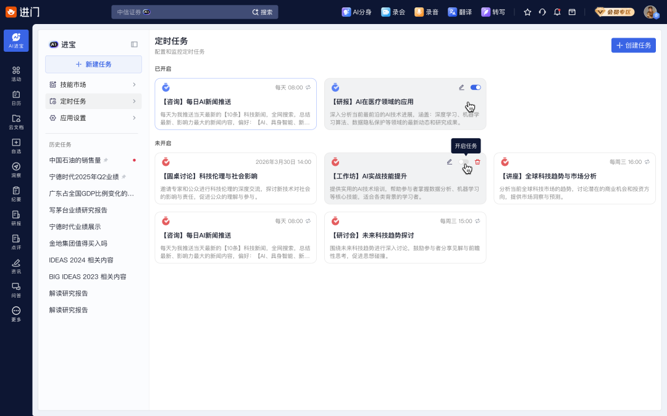Select AI进宝 in the left navigation rail
The width and height of the screenshot is (667, 416).
click(16, 40)
